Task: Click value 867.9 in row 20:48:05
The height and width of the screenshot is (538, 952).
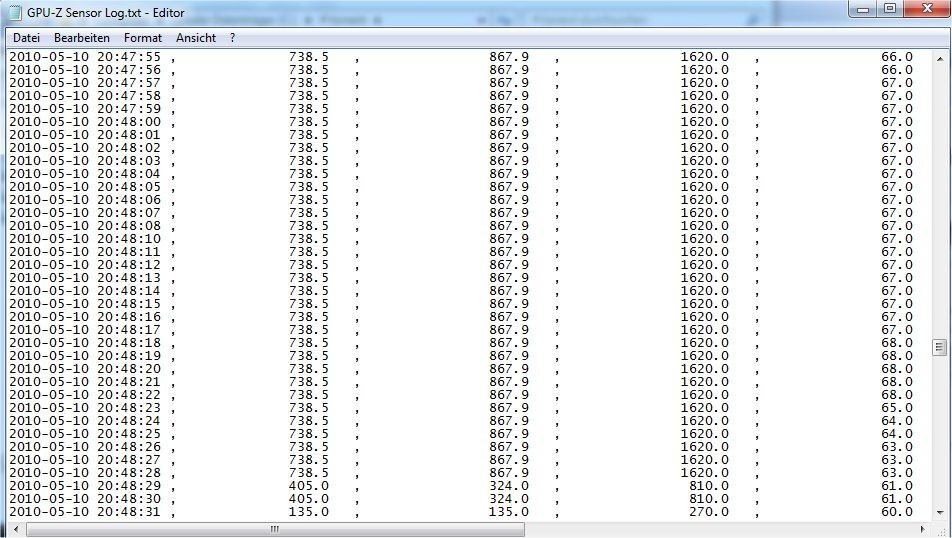Action: point(509,187)
